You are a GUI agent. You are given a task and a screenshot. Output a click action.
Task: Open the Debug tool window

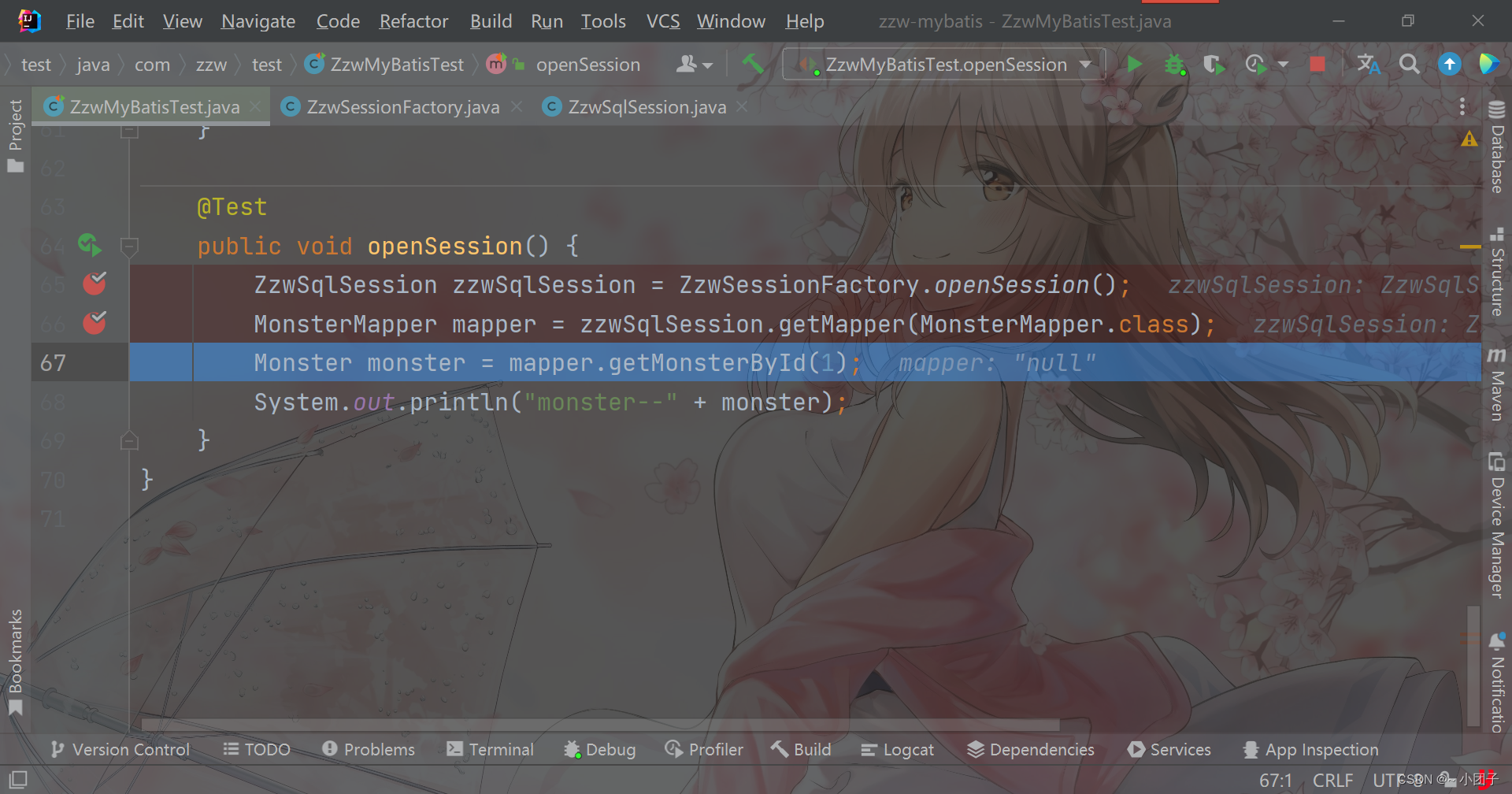coord(599,749)
